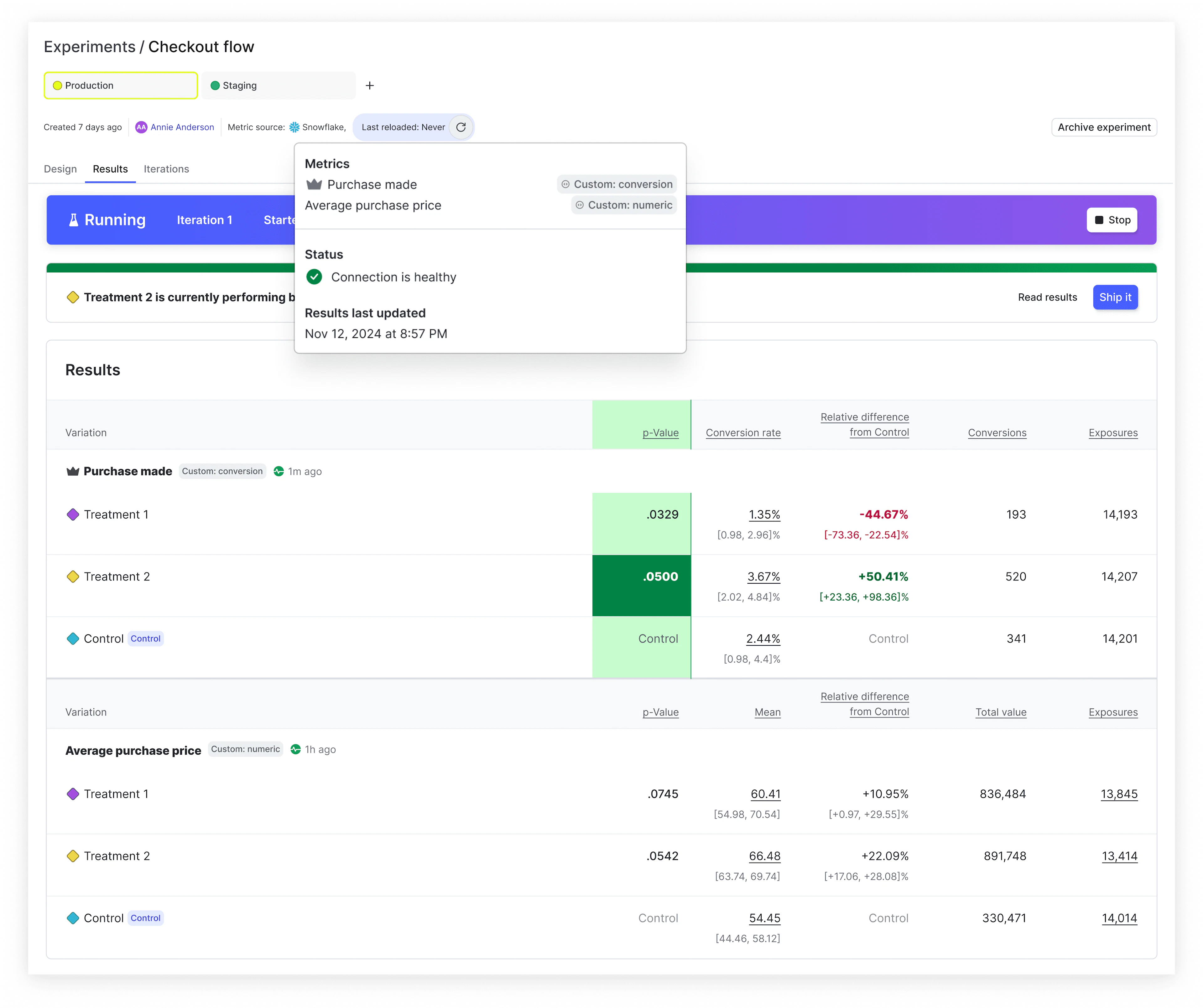Click the green checkmark under Status

(x=314, y=277)
